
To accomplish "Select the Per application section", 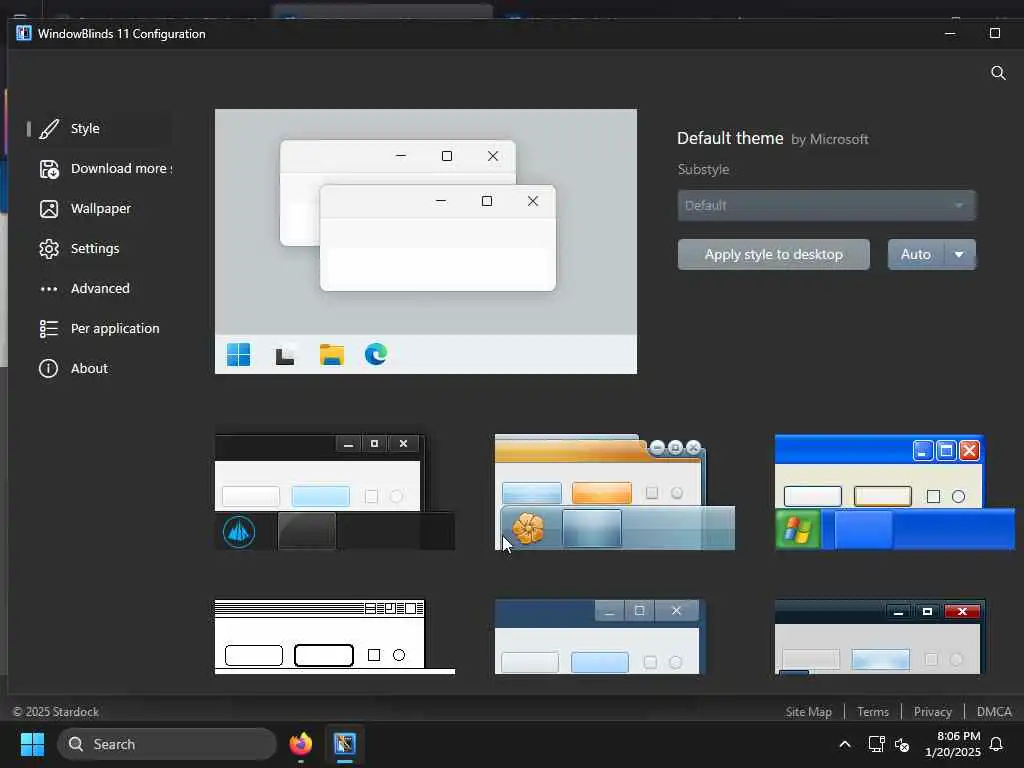I will pos(99,328).
